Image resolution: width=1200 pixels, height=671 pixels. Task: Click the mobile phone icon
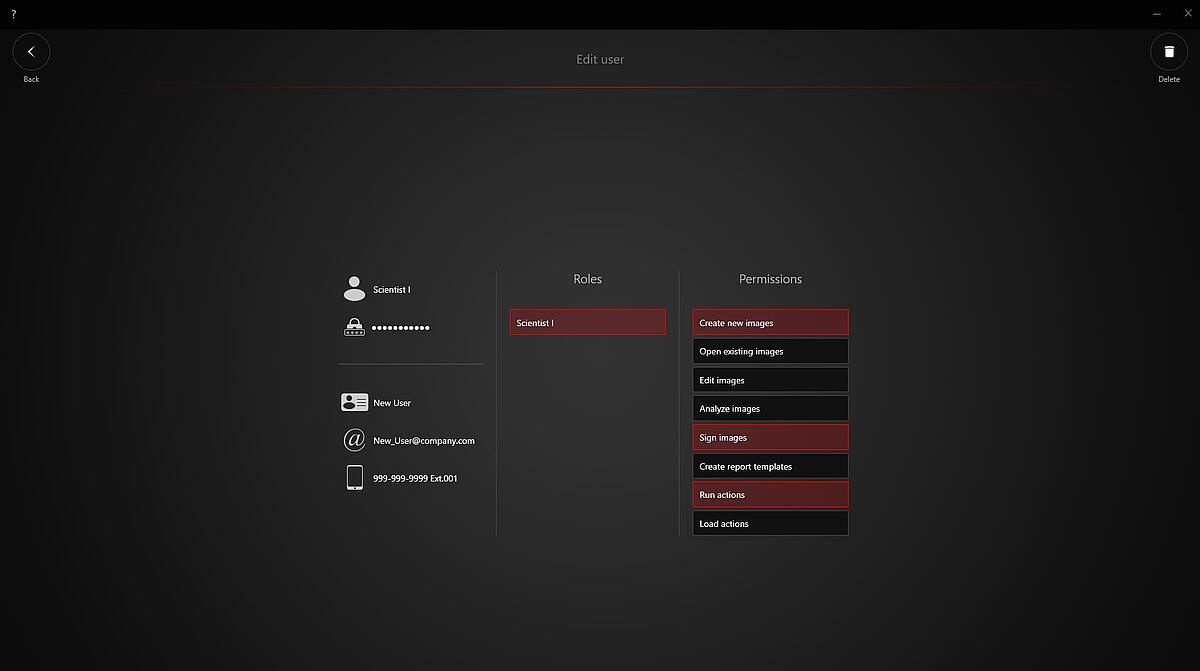[354, 478]
